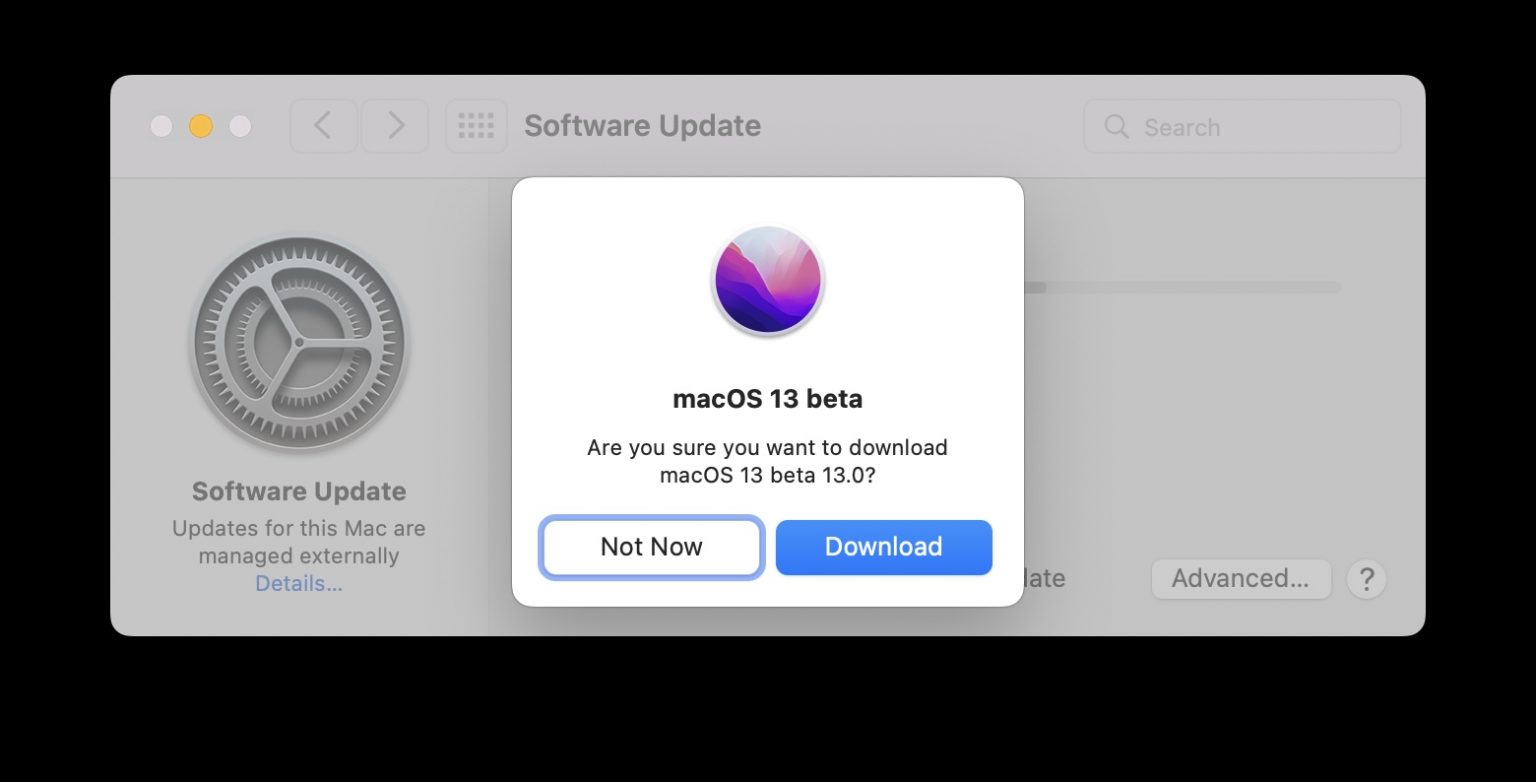Image resolution: width=1536 pixels, height=782 pixels.
Task: Click the red close window button
Action: [161, 127]
